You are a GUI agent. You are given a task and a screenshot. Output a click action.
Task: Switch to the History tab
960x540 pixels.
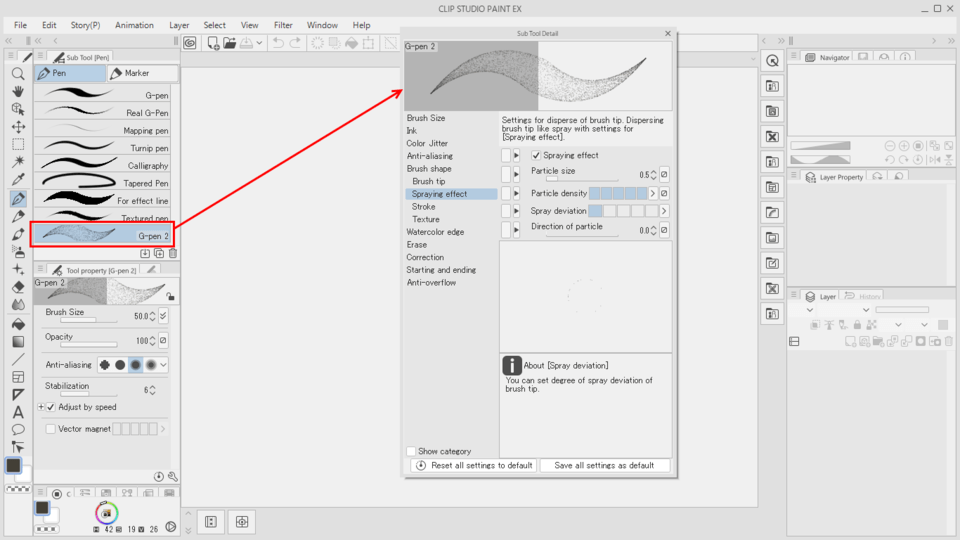tap(862, 296)
